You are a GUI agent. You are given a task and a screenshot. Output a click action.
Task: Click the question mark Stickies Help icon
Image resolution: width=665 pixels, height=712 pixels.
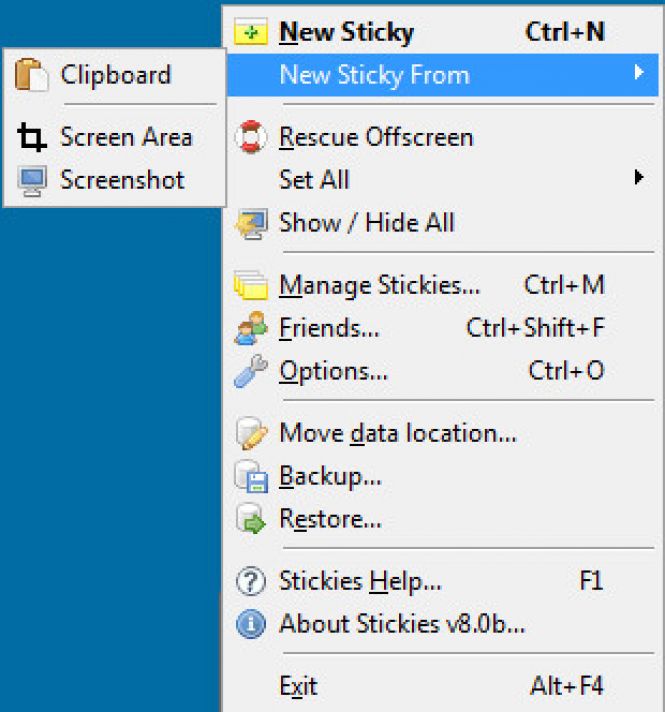(x=251, y=581)
